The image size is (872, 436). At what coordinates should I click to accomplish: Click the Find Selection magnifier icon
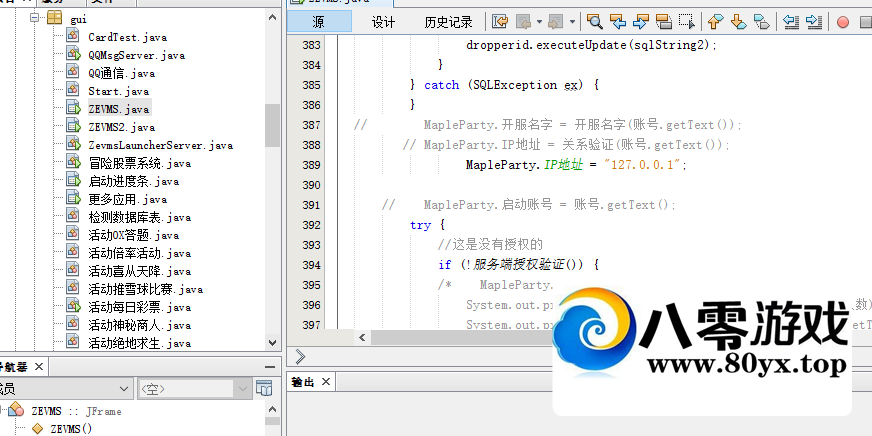click(x=595, y=22)
